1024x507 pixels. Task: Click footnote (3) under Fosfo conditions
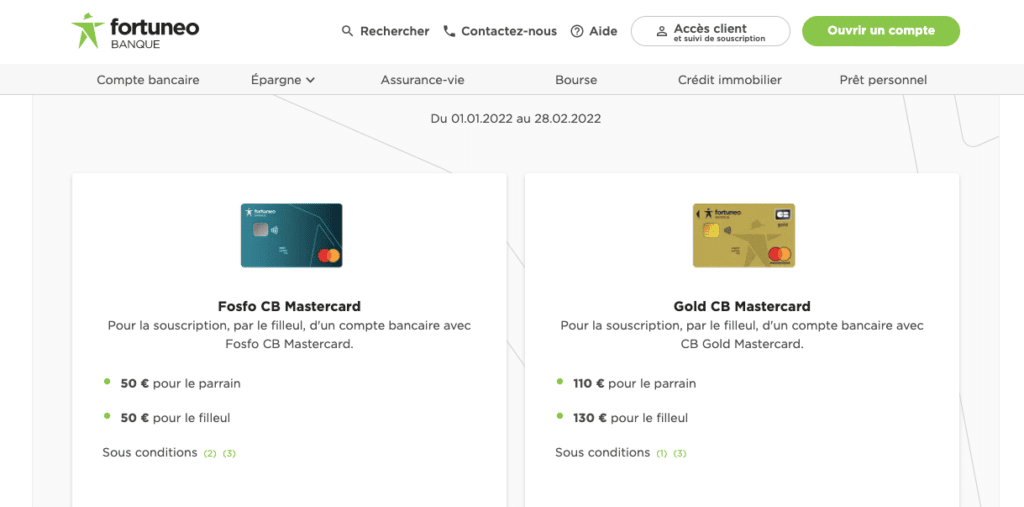[229, 453]
